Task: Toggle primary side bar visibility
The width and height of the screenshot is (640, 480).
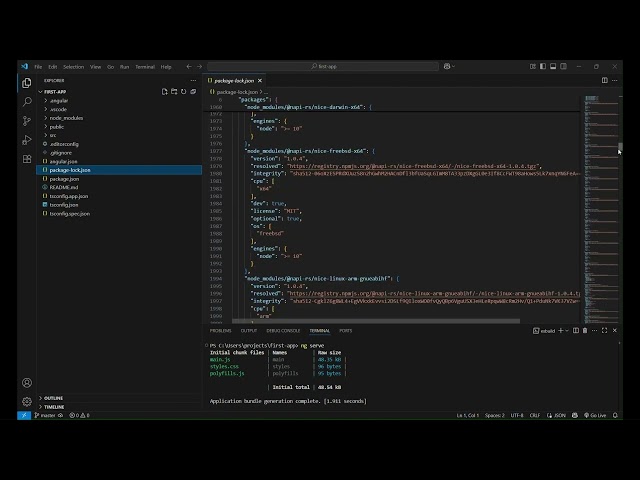Action: 543,67
